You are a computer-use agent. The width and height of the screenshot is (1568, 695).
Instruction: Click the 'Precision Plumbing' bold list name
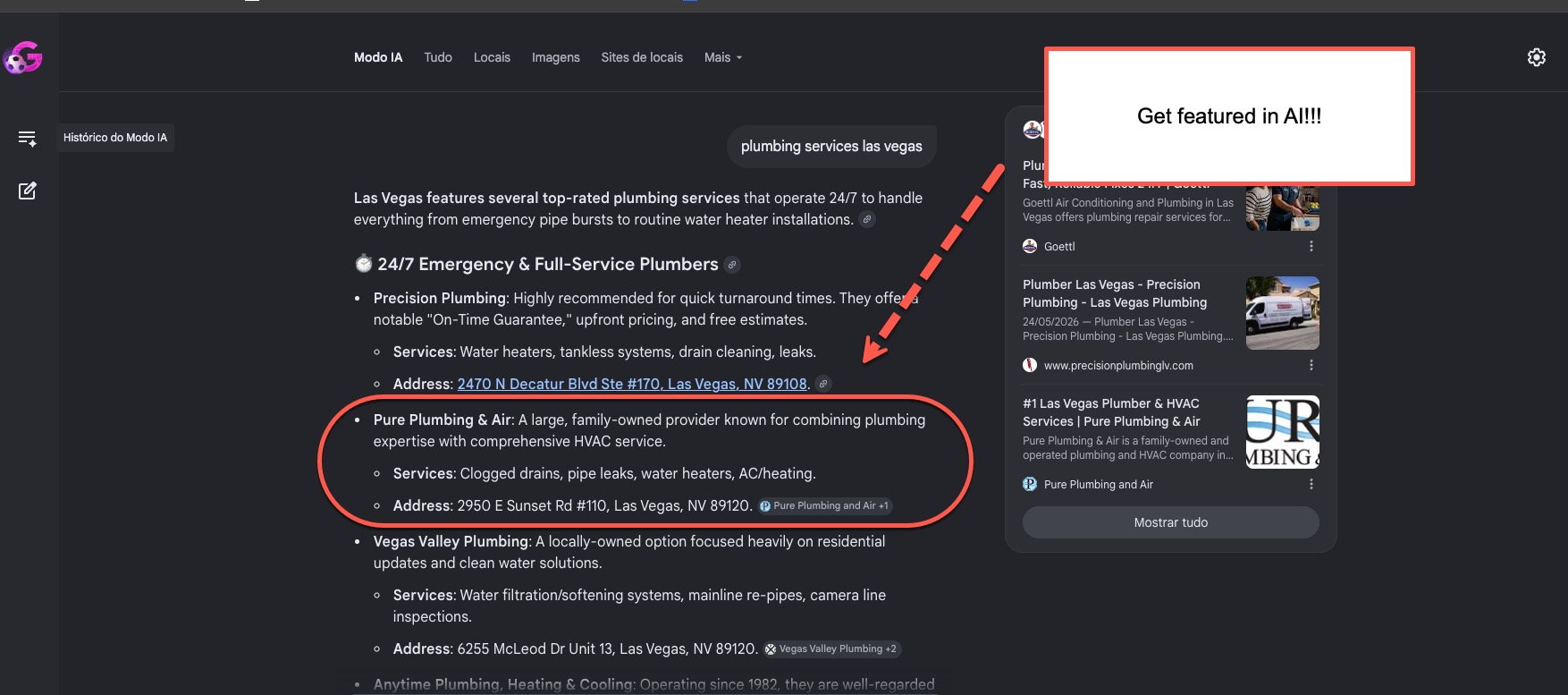(439, 298)
